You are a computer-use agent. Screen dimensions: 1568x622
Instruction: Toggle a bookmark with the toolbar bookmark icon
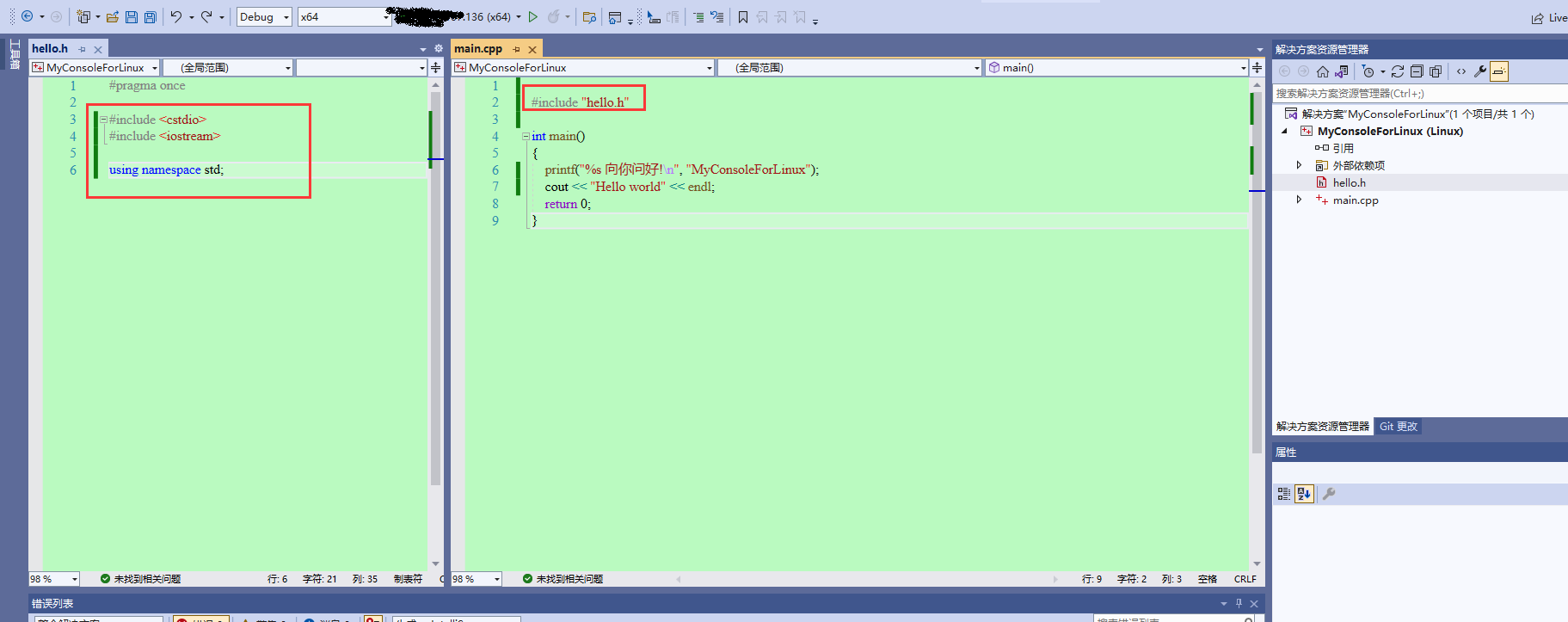pos(743,16)
